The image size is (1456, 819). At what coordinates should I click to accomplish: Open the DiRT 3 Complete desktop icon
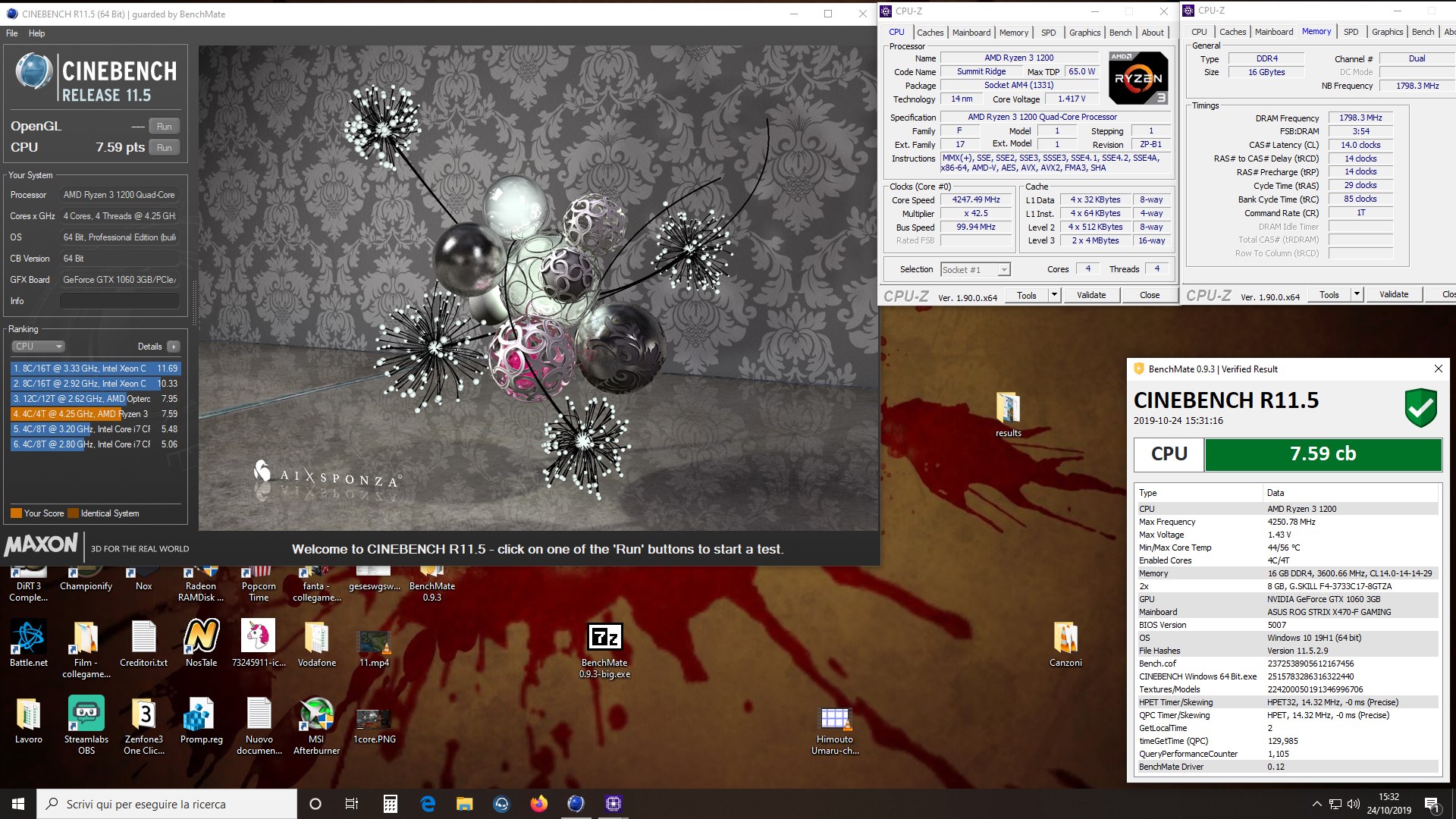(x=29, y=584)
